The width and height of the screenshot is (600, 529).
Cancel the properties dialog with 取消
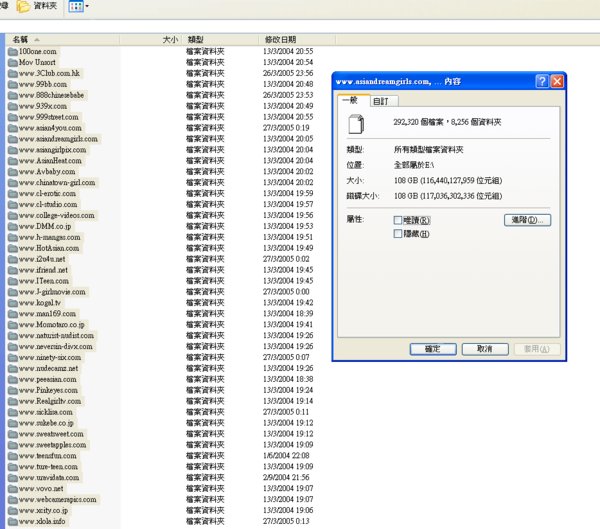[x=485, y=349]
